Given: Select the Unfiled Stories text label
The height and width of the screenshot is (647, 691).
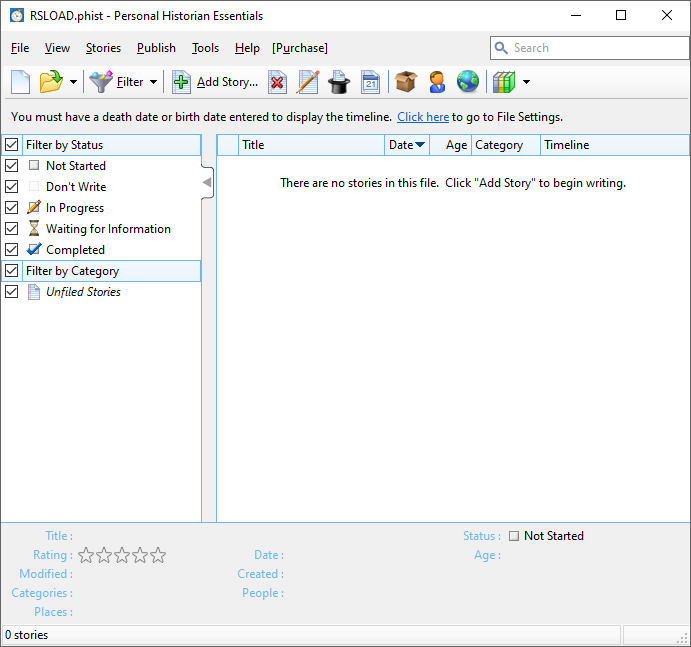Looking at the screenshot, I should click(x=83, y=292).
